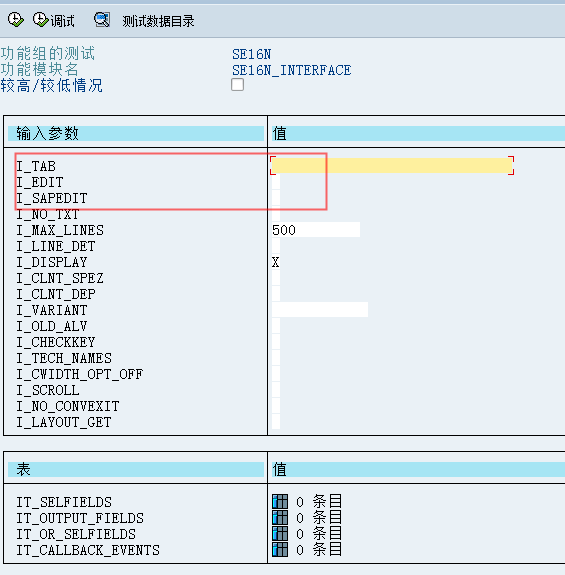Select the I_TAB parameter label
565x575 pixels.
(36, 166)
